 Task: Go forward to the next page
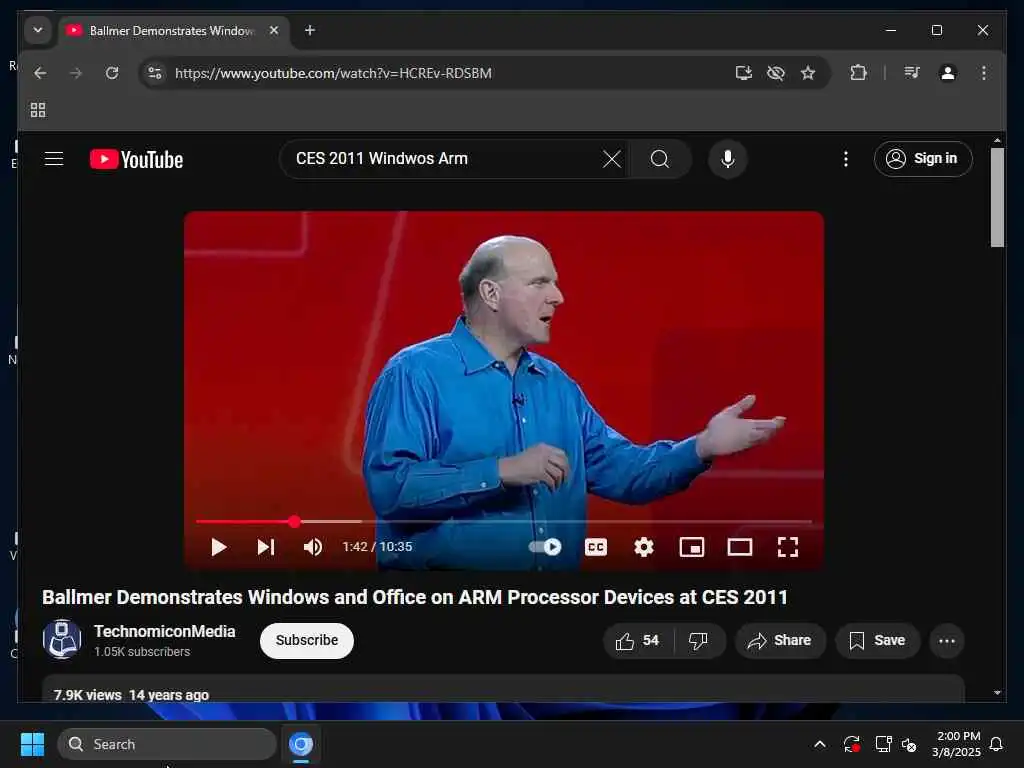(76, 73)
